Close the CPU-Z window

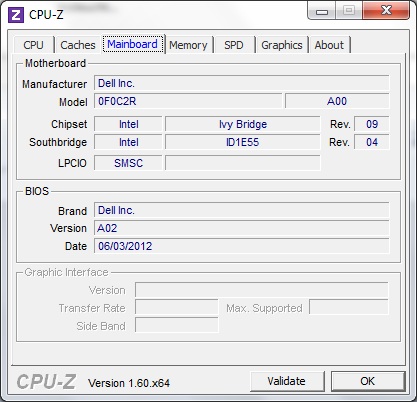386,11
